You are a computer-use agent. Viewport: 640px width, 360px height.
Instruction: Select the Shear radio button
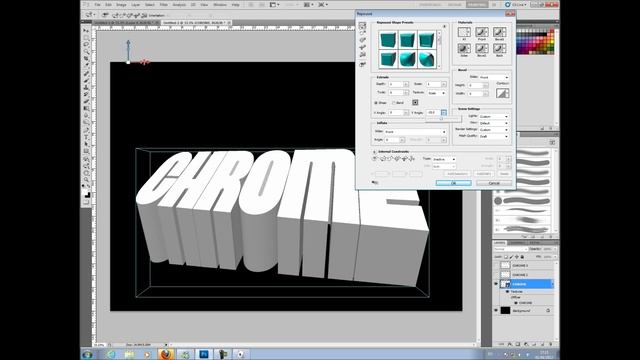click(x=376, y=102)
